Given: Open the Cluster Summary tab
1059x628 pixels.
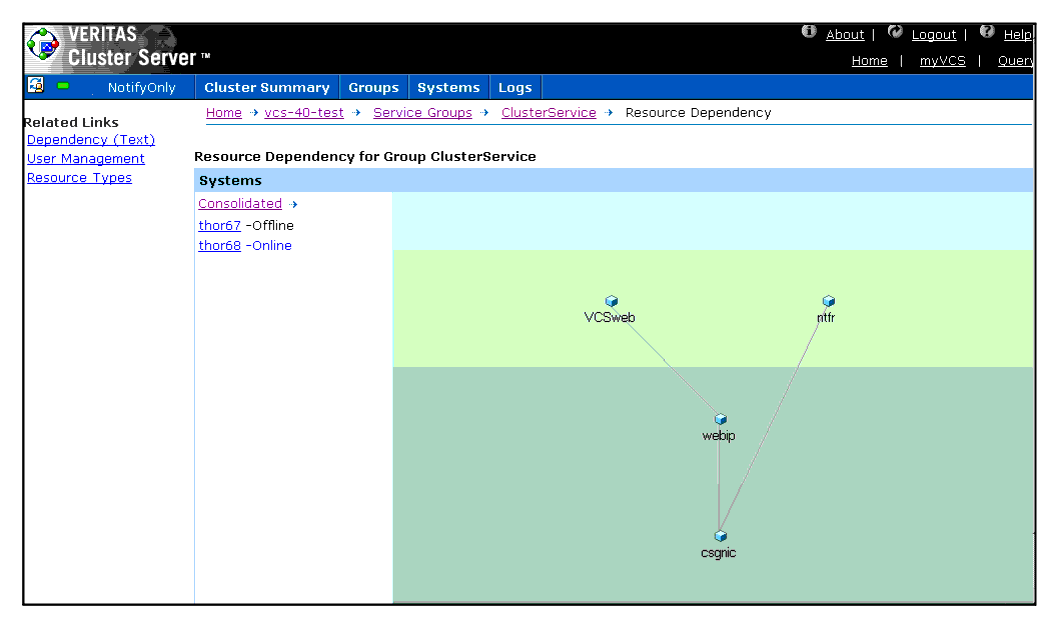Looking at the screenshot, I should pyautogui.click(x=267, y=87).
